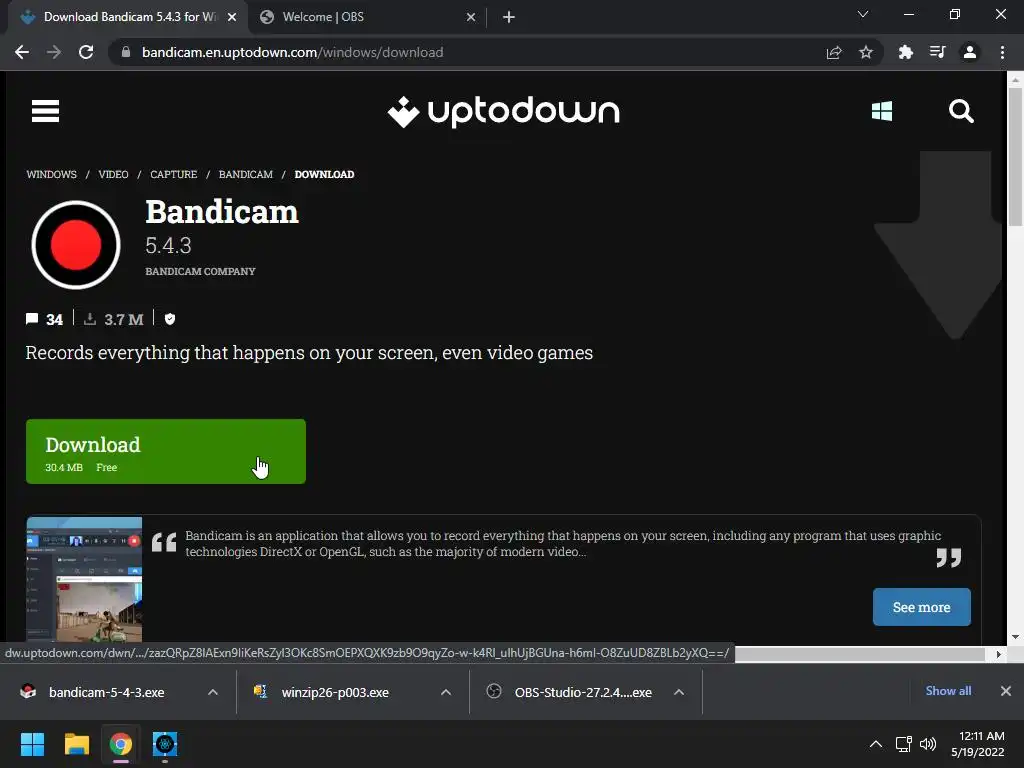Click the browser forward arrow

[x=54, y=52]
